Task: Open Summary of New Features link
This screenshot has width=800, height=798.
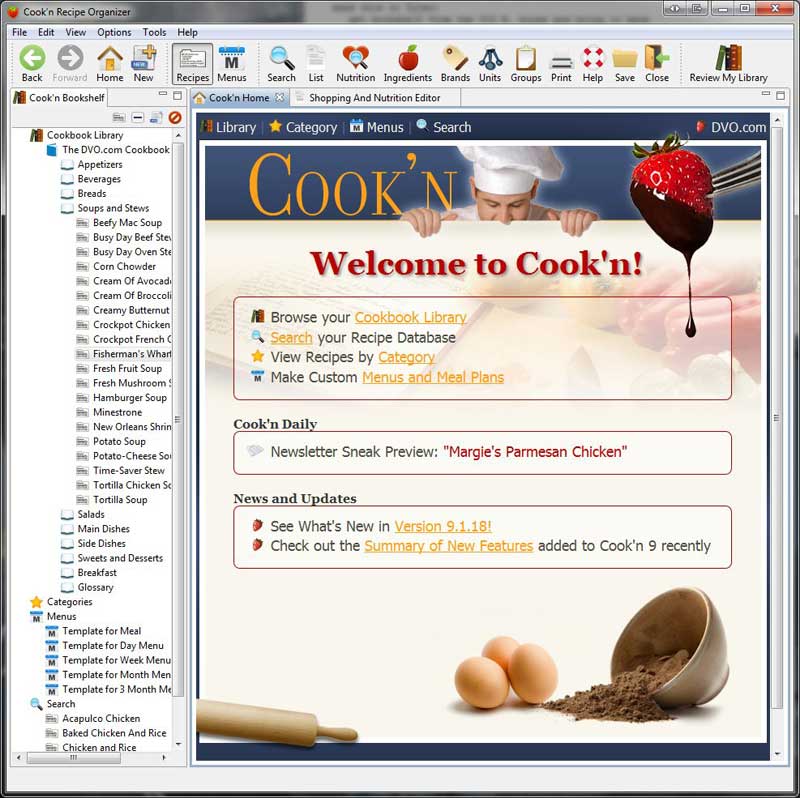Action: 448,546
